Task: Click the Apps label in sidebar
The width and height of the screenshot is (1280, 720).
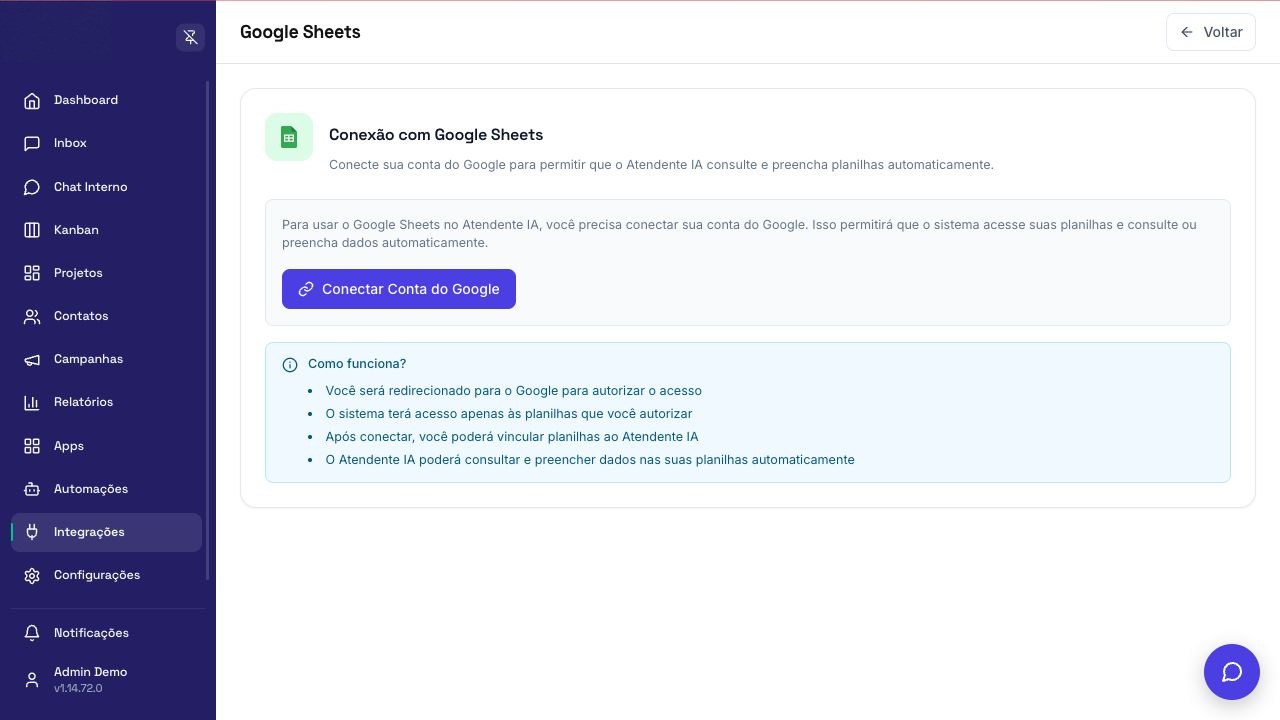Action: pyautogui.click(x=69, y=446)
